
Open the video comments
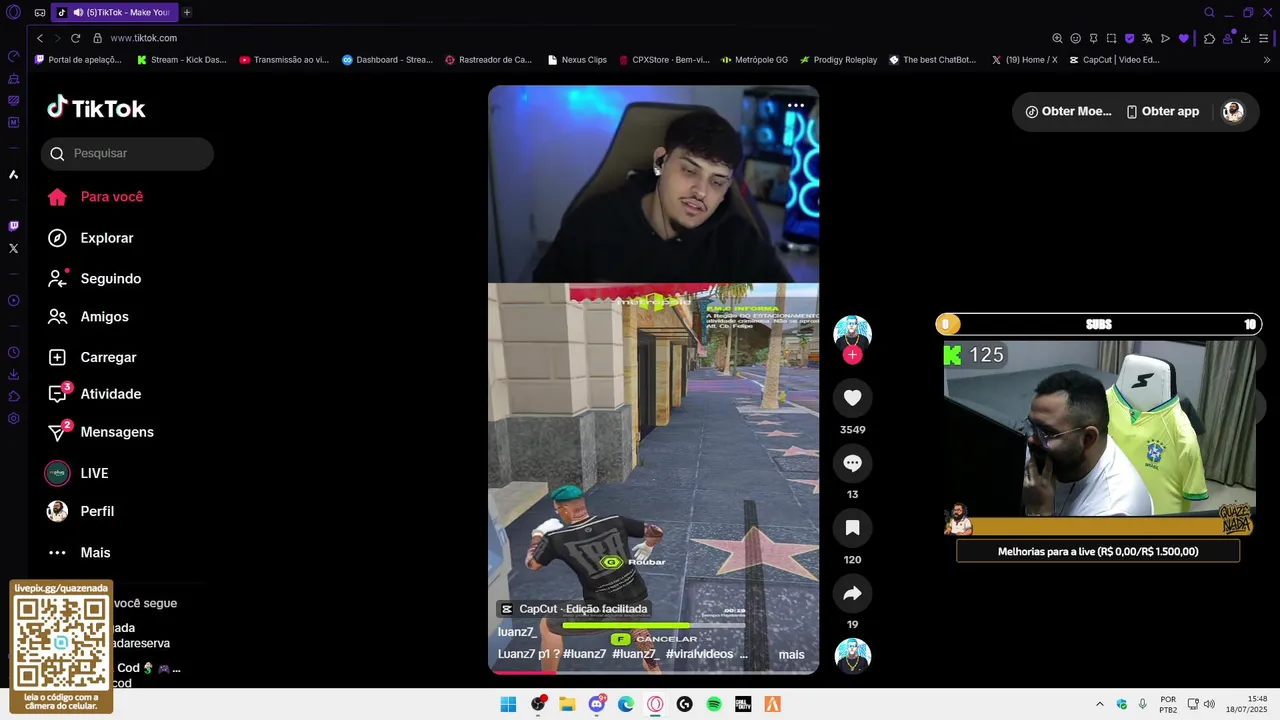pyautogui.click(x=852, y=463)
